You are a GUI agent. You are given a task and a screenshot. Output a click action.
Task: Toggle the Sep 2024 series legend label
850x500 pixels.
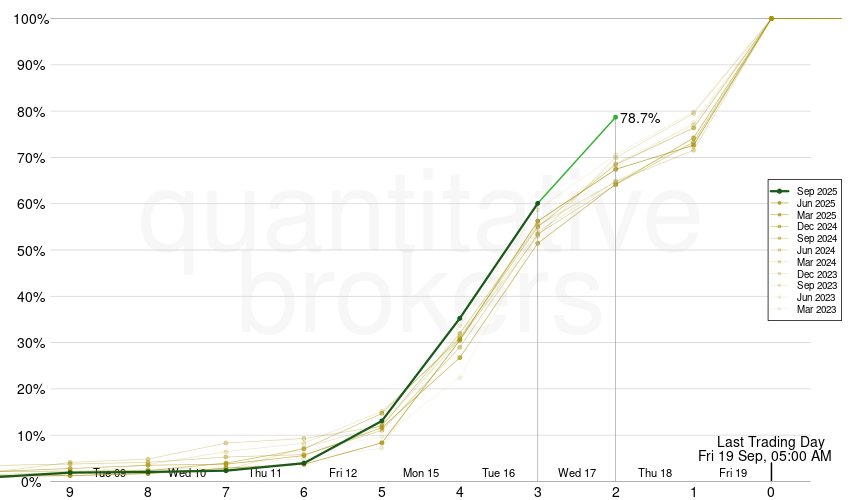coord(817,239)
